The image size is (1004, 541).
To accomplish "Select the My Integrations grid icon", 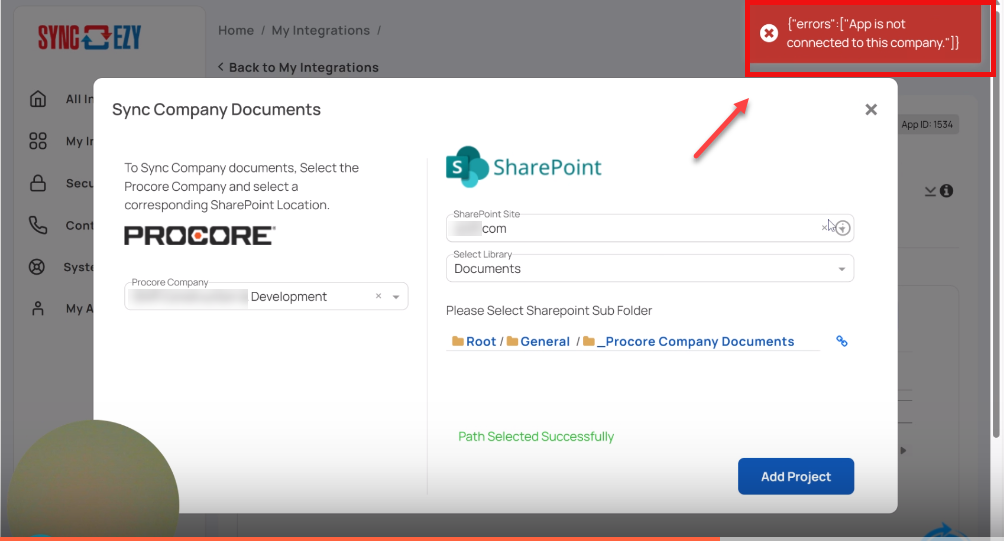I will [x=38, y=141].
